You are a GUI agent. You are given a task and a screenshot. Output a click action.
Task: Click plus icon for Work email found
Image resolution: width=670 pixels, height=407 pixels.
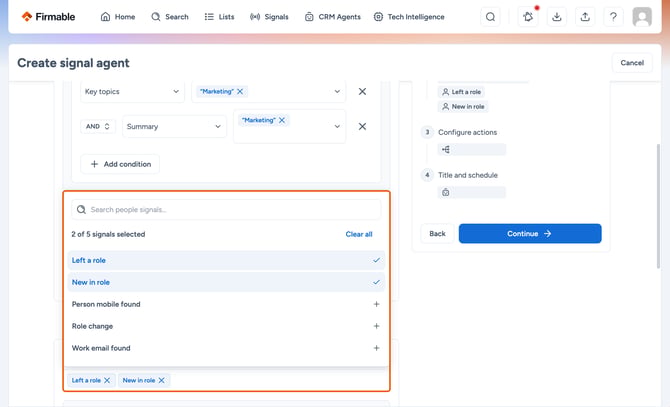pyautogui.click(x=376, y=348)
